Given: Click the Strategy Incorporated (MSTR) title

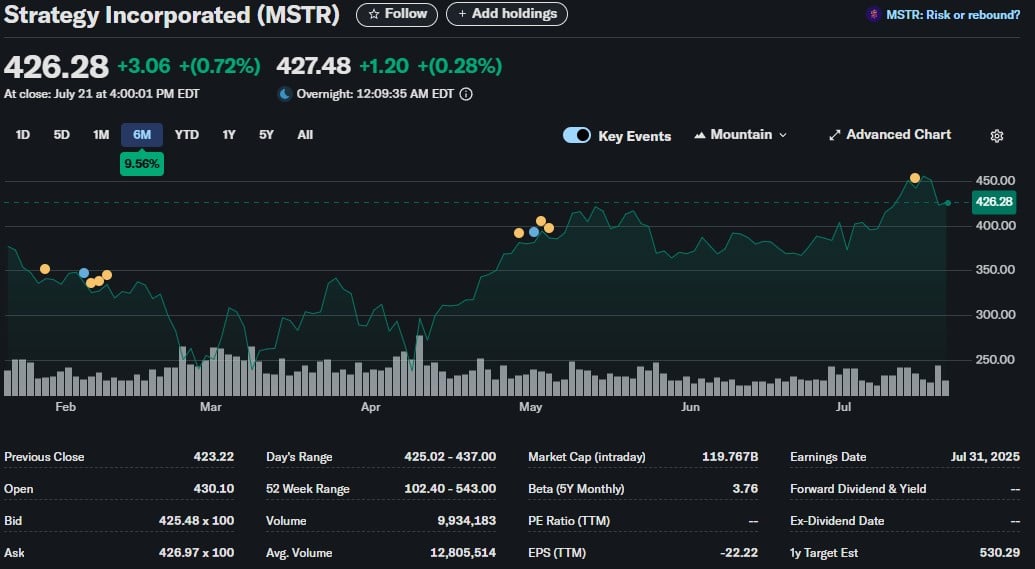Looking at the screenshot, I should click(172, 15).
